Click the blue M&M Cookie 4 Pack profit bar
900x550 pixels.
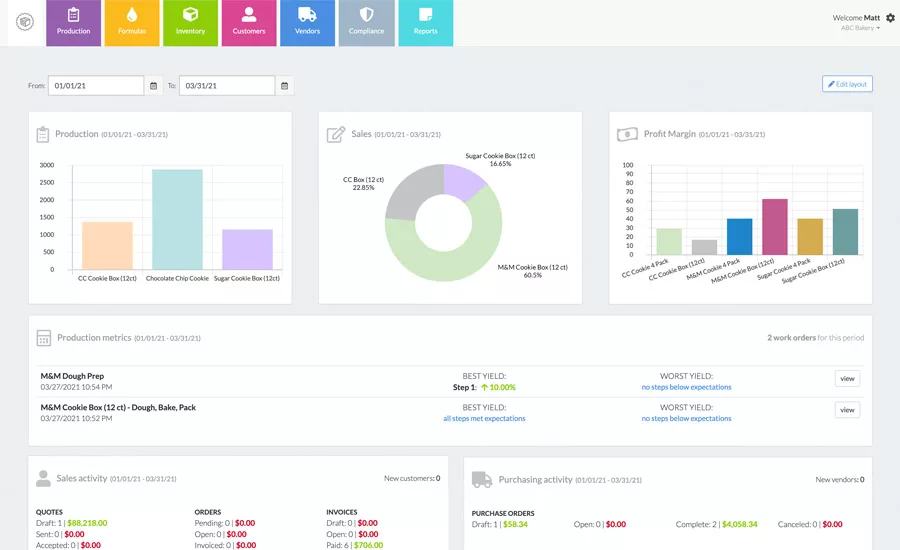coord(739,237)
